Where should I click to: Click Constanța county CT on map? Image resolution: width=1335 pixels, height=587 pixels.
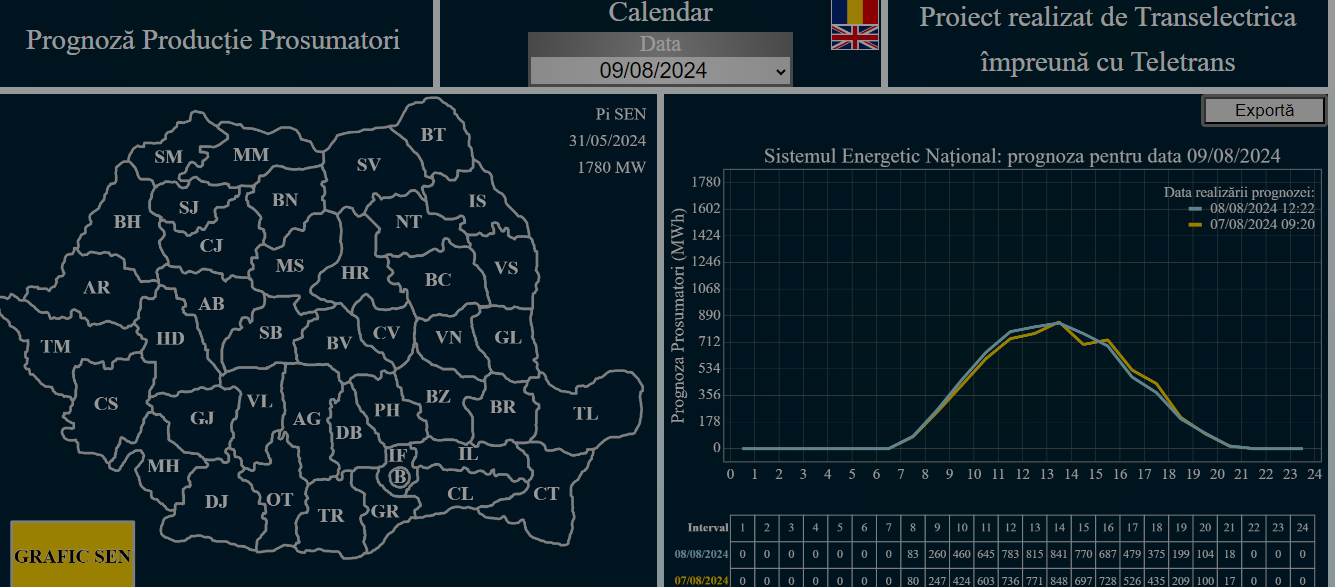point(546,493)
